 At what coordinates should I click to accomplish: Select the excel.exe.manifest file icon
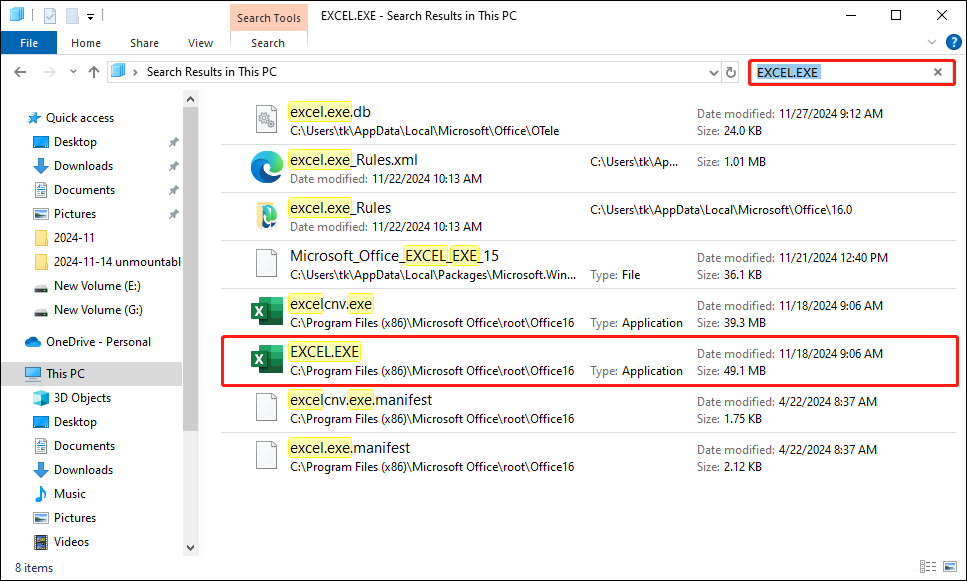[266, 456]
